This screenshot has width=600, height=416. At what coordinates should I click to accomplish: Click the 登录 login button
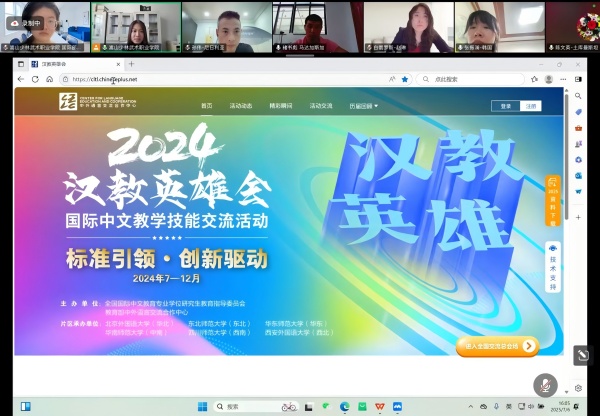(505, 106)
